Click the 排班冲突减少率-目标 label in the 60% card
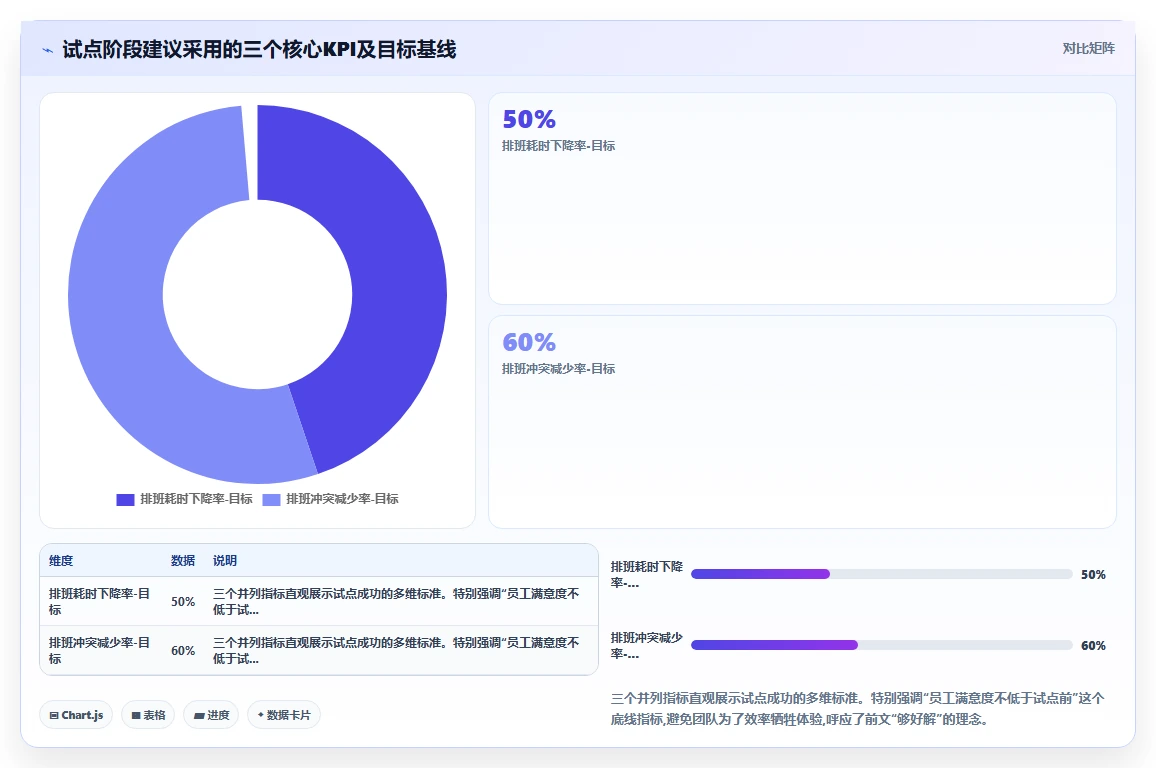Viewport: 1156px width, 768px height. click(x=558, y=369)
